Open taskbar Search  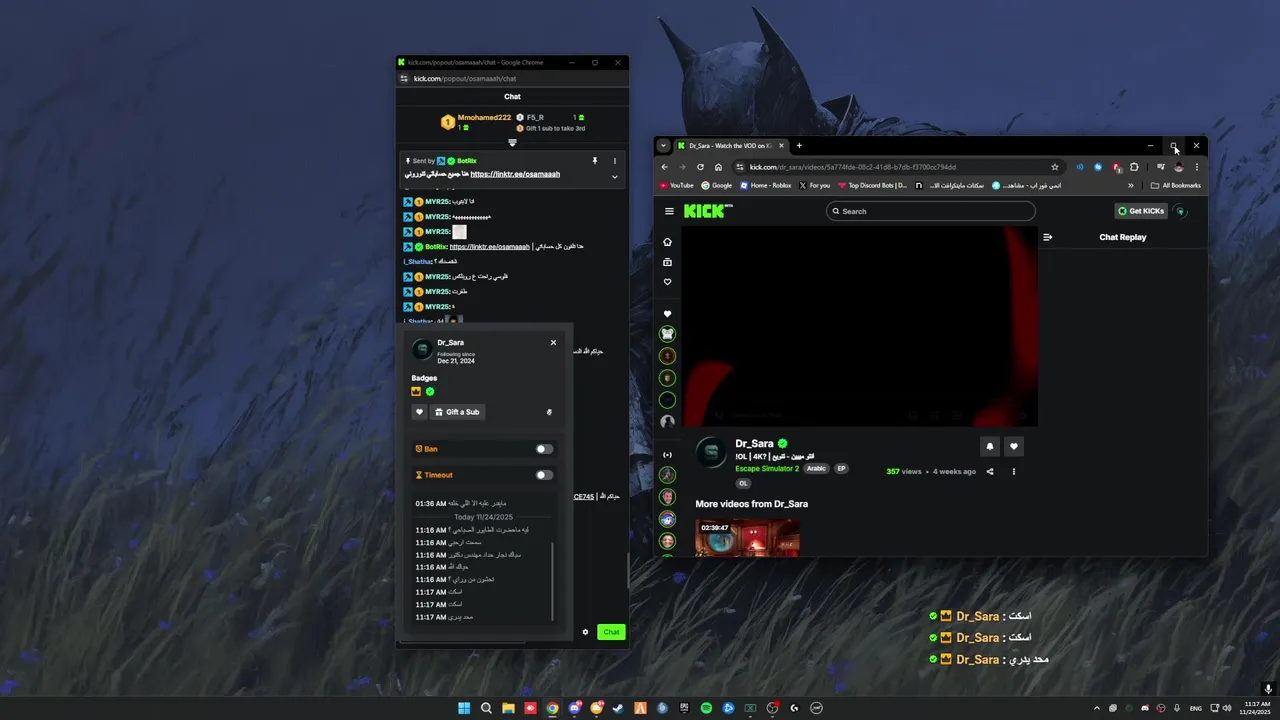486,708
